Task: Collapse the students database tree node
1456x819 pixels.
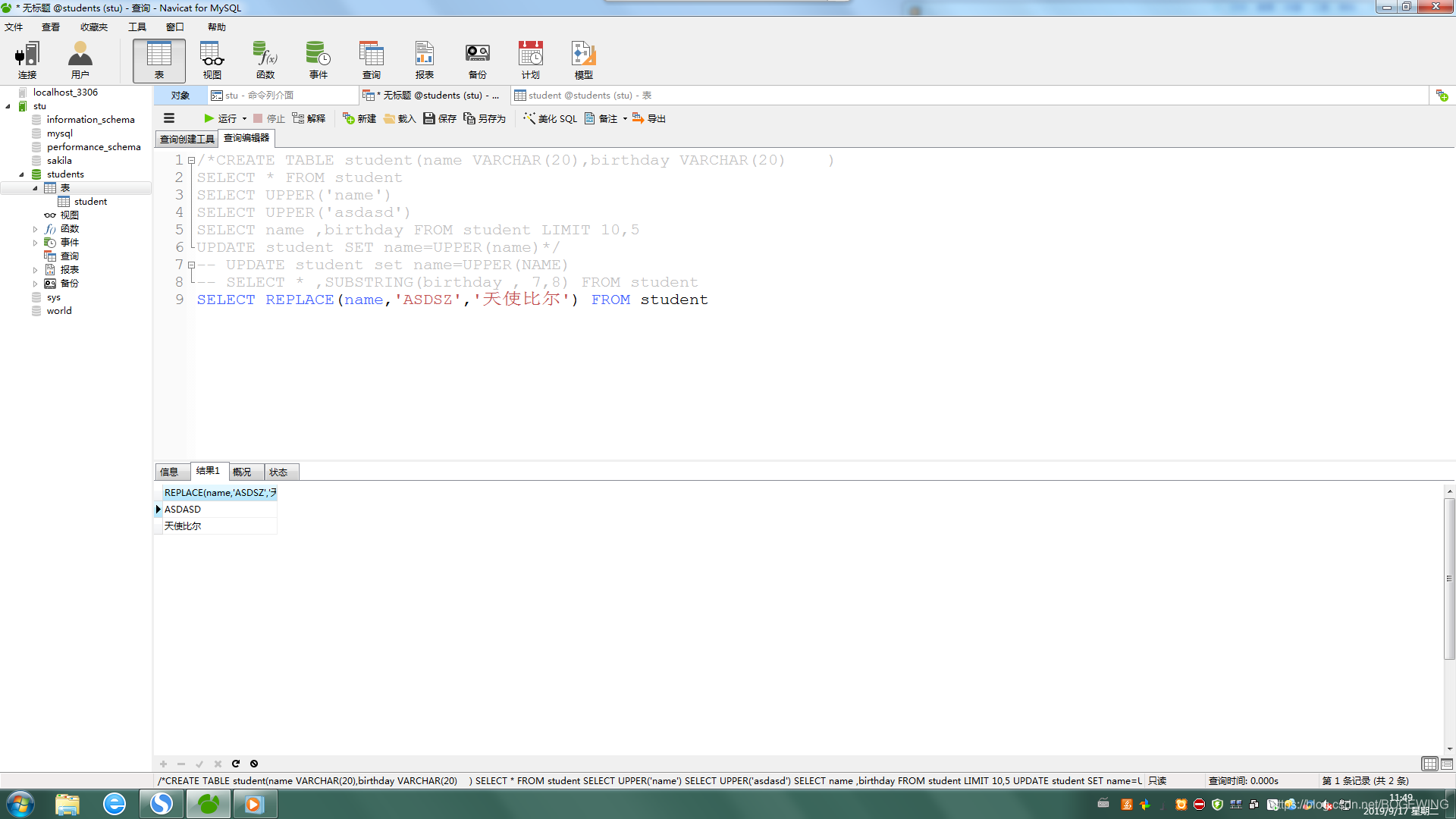Action: click(x=22, y=174)
